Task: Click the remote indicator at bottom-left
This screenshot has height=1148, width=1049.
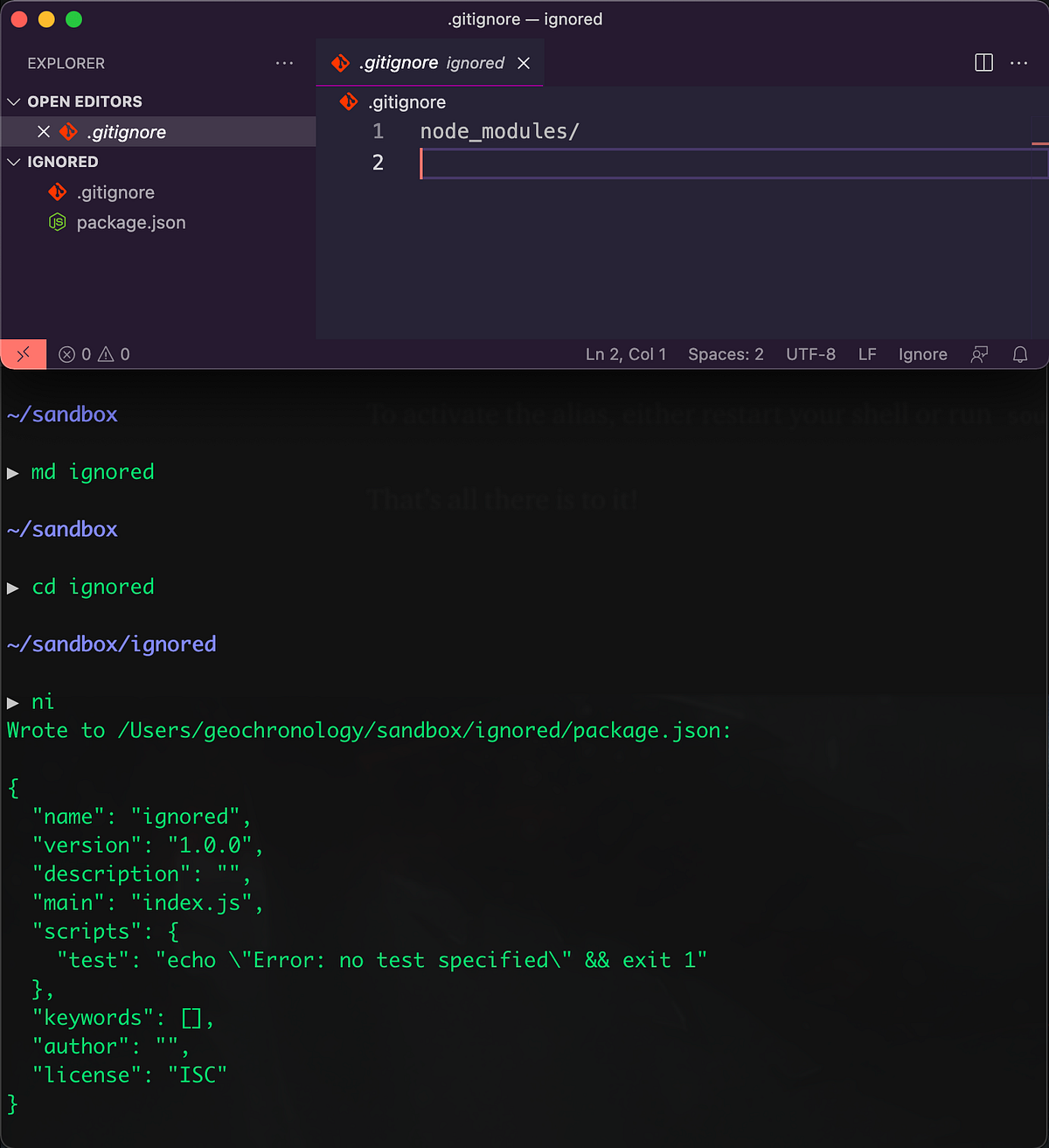Action: click(23, 354)
